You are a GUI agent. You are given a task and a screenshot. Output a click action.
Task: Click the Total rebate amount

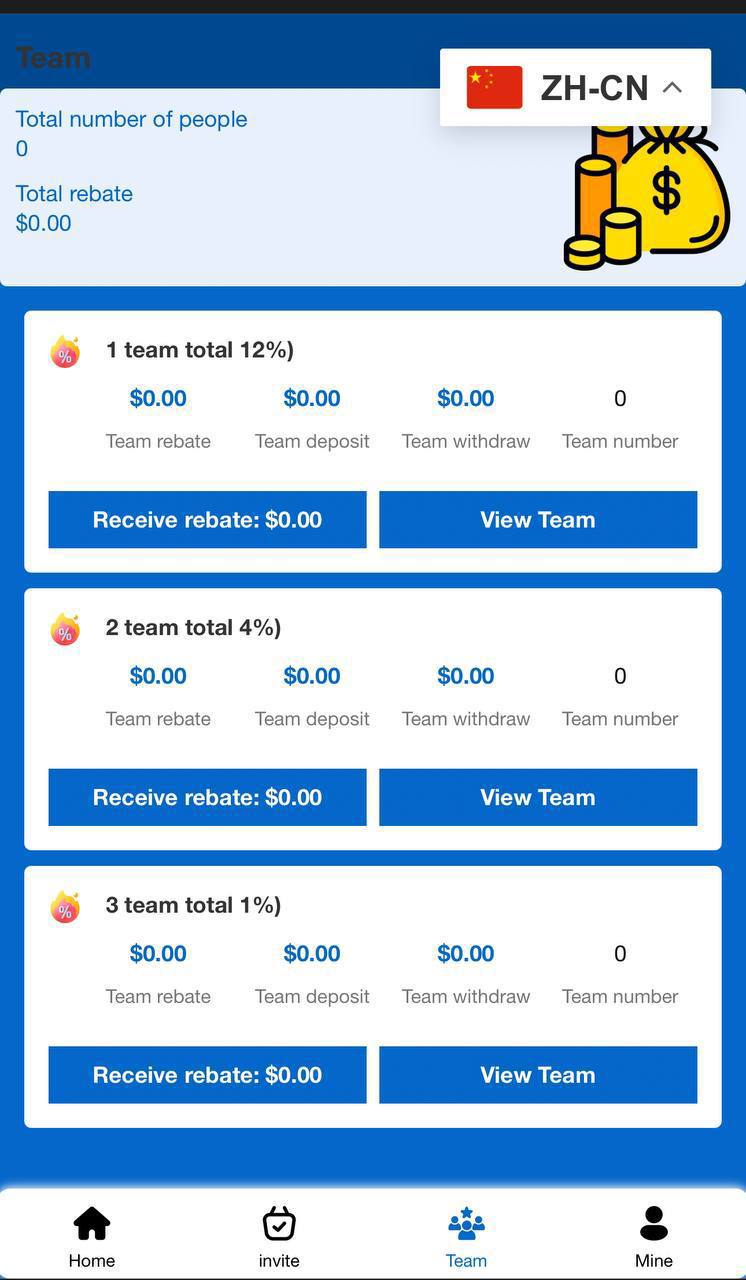tap(44, 223)
